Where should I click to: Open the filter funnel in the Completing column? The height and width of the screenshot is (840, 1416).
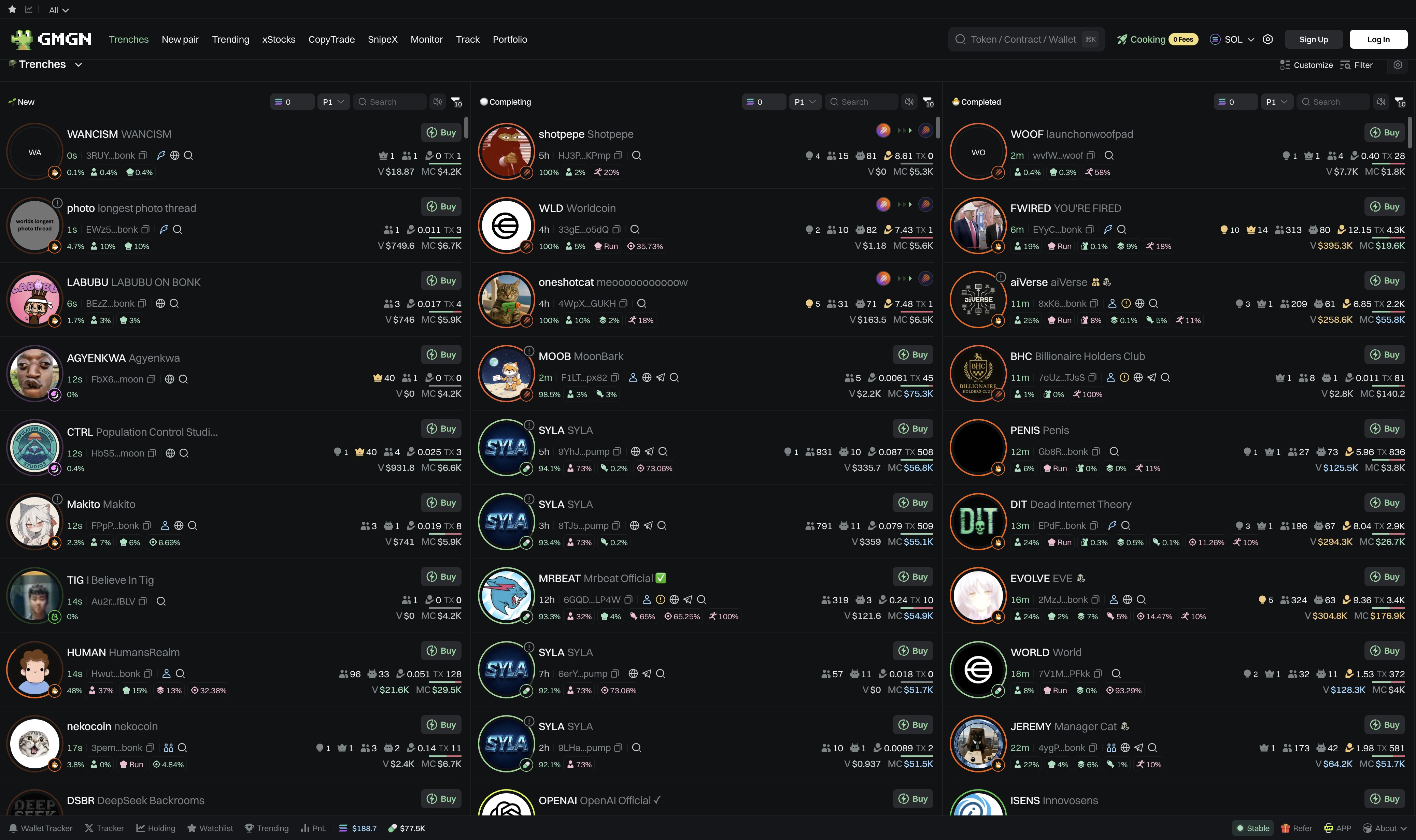tap(929, 102)
